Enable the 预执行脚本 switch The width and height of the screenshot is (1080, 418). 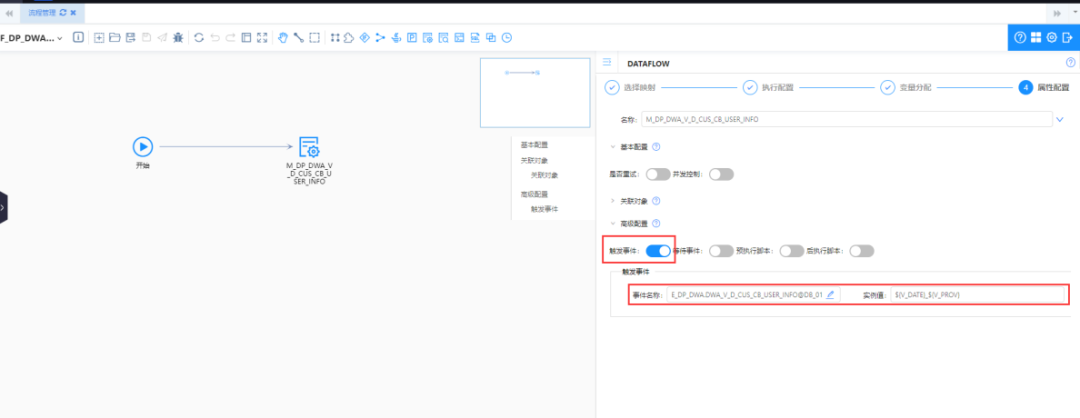pos(791,251)
